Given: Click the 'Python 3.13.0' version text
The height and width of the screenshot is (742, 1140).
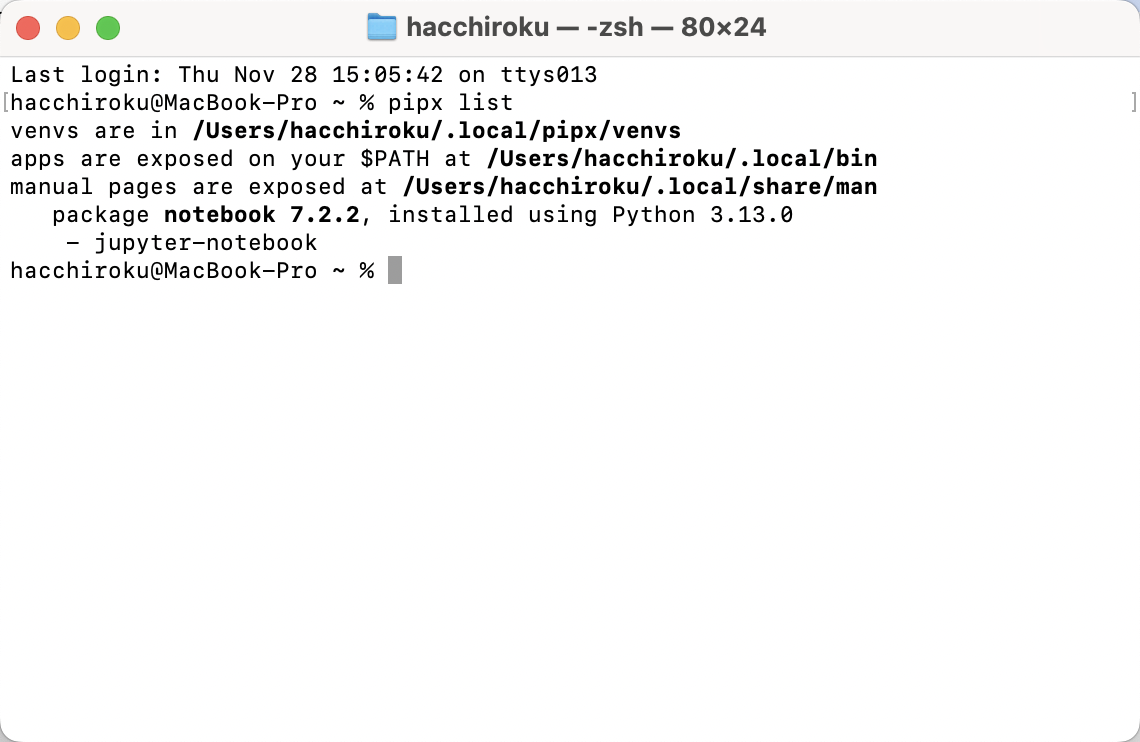Looking at the screenshot, I should (702, 214).
